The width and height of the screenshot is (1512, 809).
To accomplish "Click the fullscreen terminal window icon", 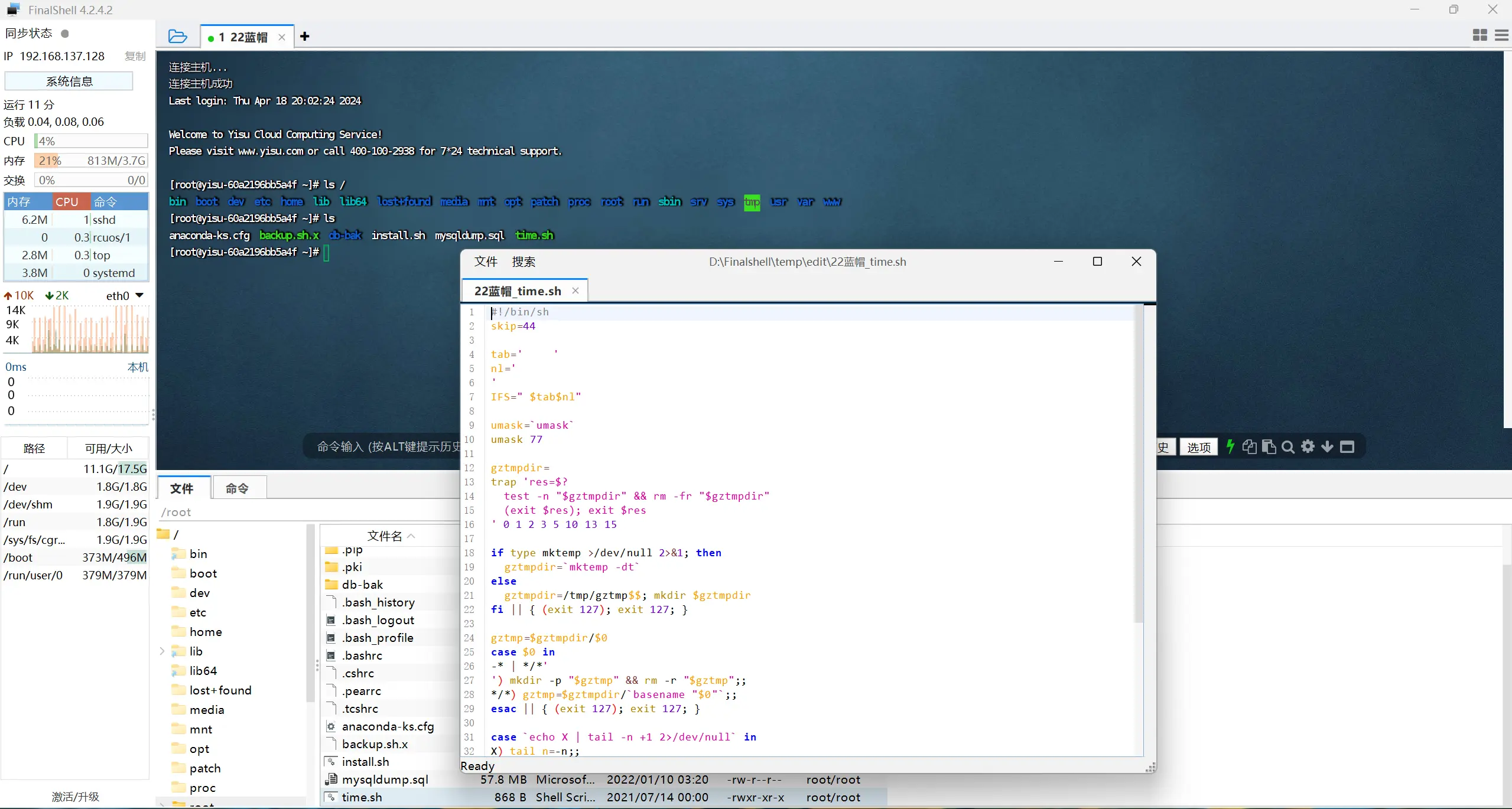I will point(1347,446).
